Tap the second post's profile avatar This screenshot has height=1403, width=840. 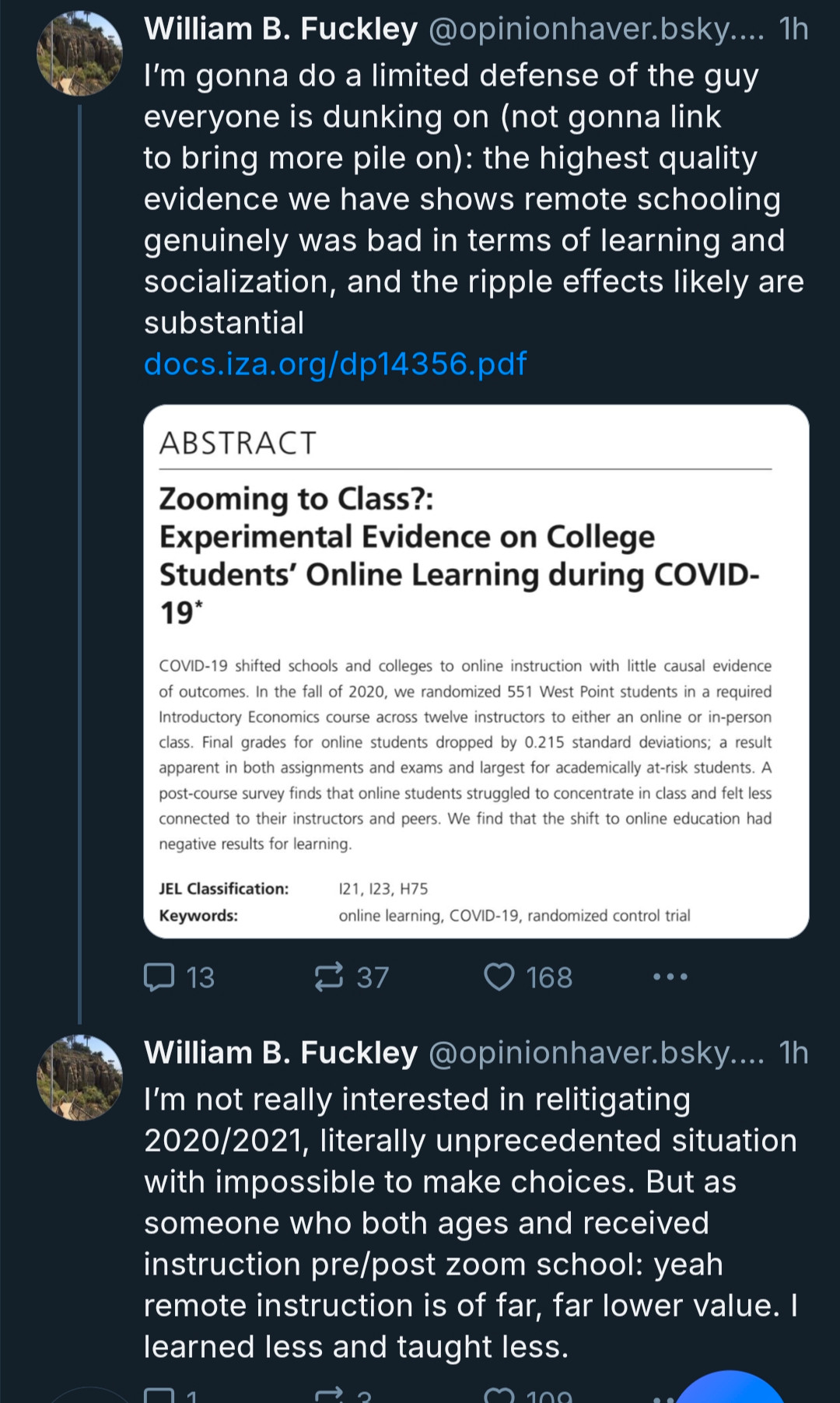79,1078
